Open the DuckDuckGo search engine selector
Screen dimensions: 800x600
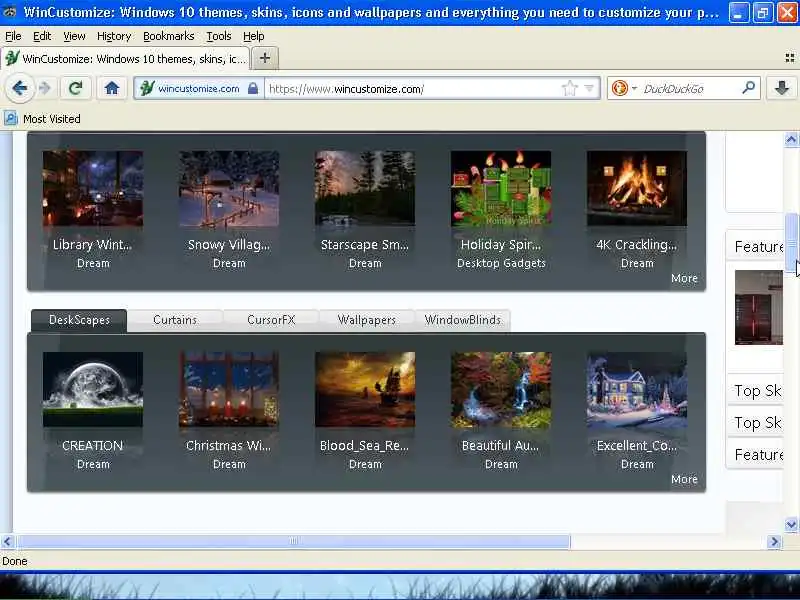tap(623, 89)
